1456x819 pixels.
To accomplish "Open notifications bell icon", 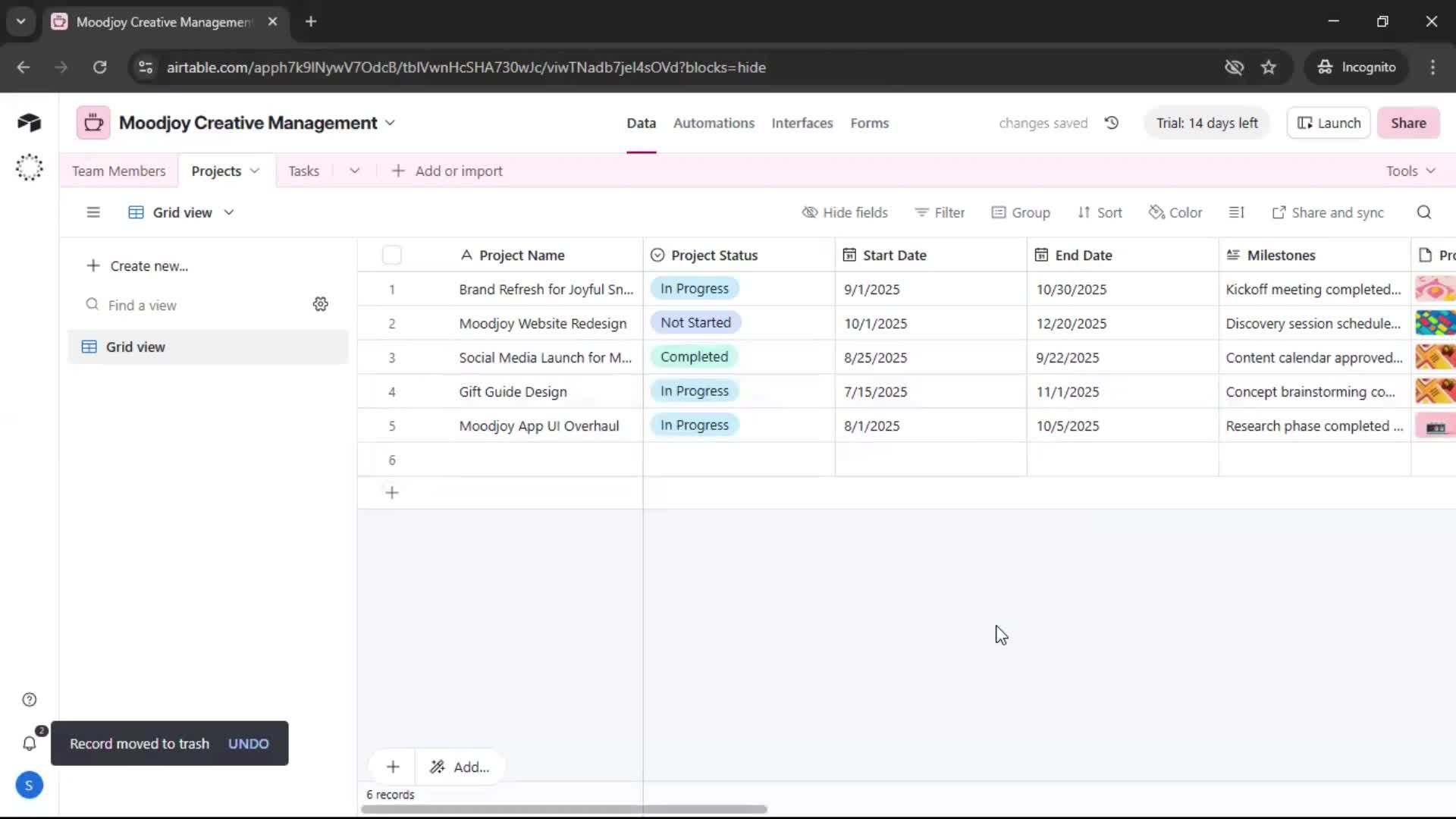I will pyautogui.click(x=29, y=744).
